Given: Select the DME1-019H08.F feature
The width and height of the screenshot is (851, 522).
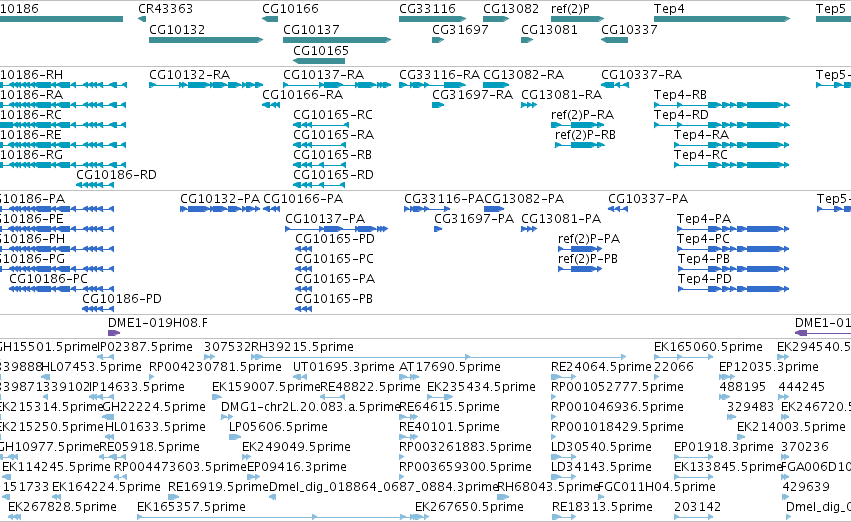Looking at the screenshot, I should (158, 323).
